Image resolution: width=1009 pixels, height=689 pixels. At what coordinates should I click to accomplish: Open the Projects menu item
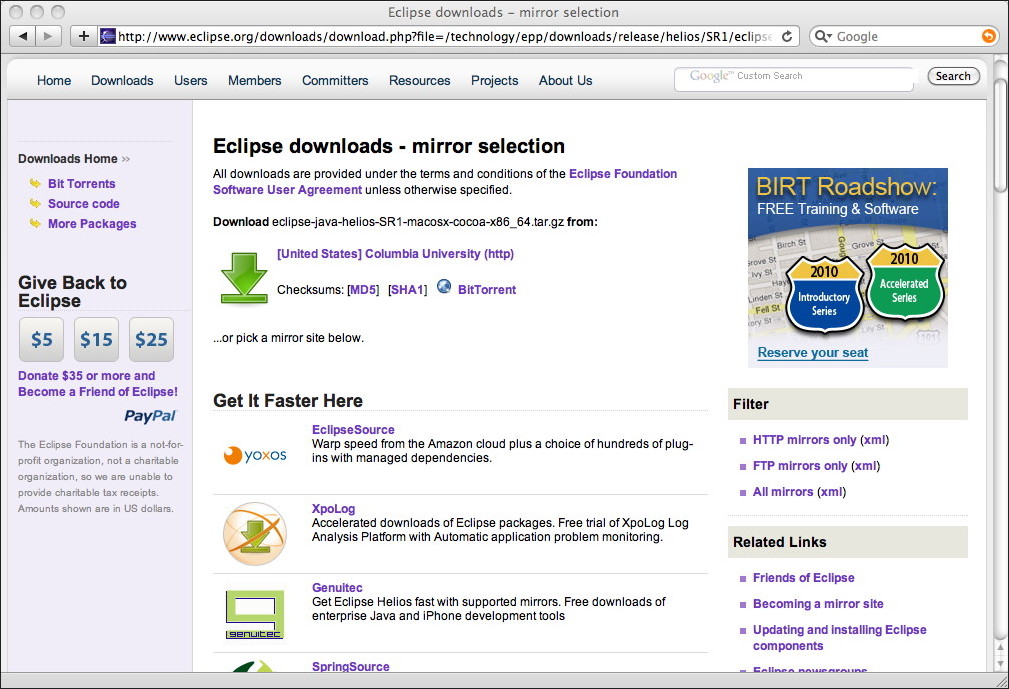(x=494, y=80)
